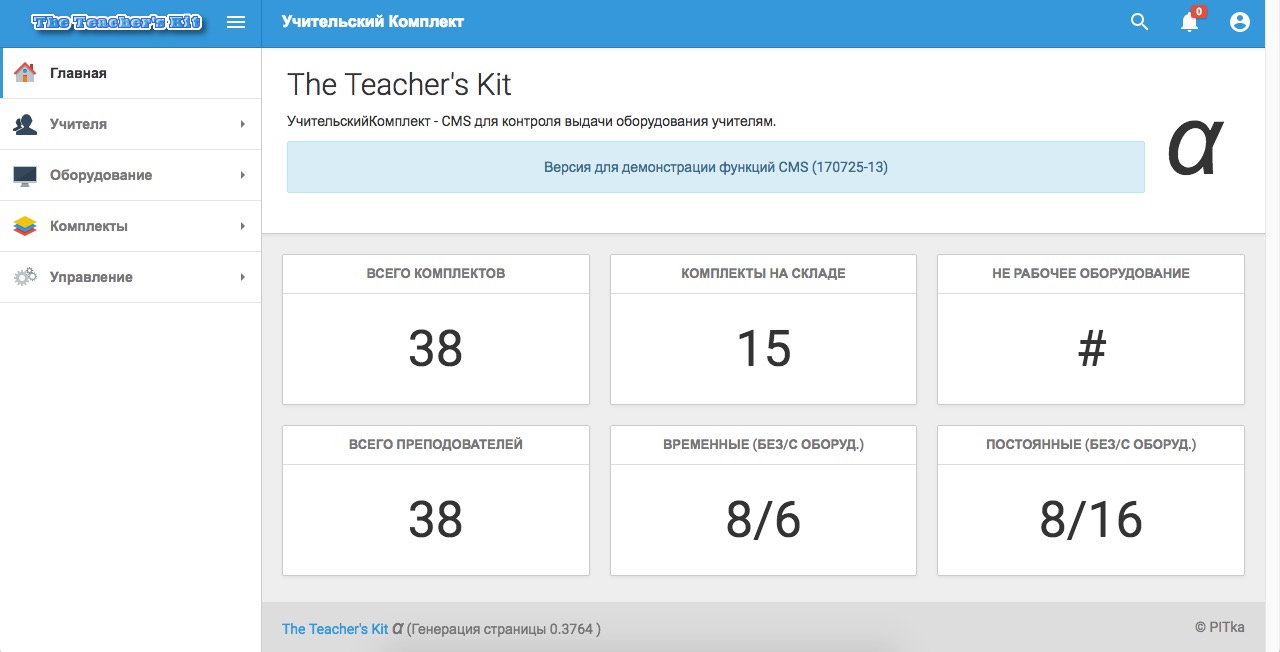Click the © PITka footer text
This screenshot has height=652, width=1280.
point(1220,627)
